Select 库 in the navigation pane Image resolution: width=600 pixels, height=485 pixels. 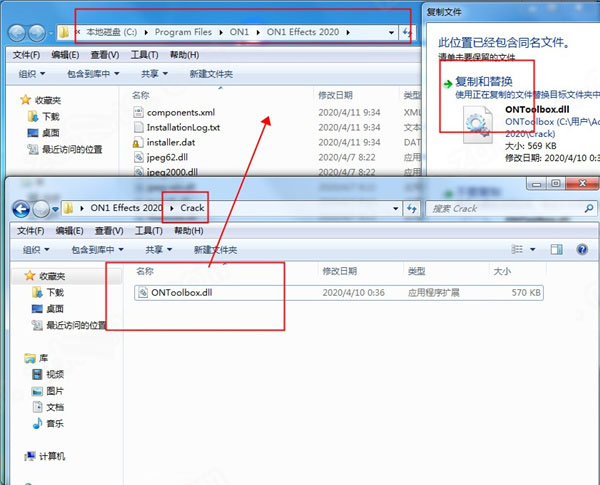[43, 358]
